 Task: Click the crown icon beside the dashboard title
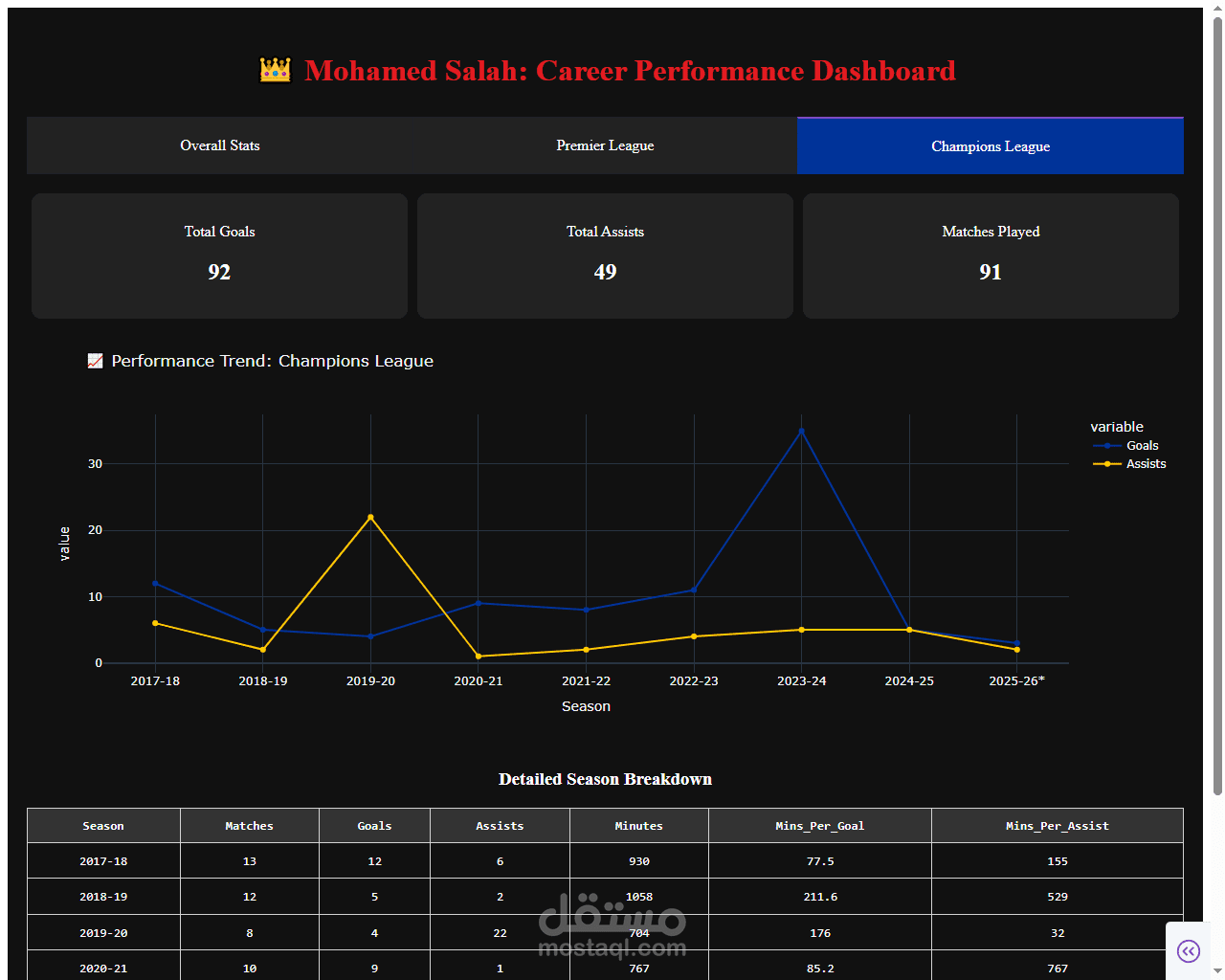[276, 71]
